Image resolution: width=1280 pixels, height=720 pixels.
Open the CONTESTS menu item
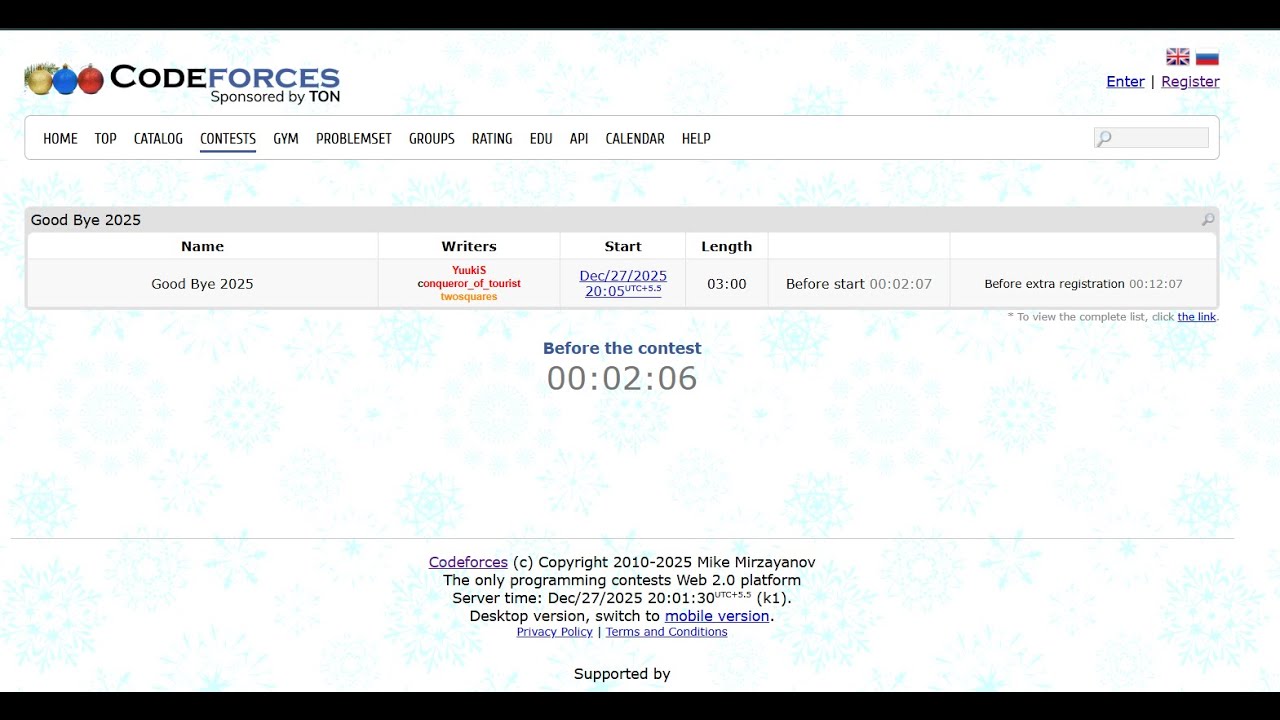tap(228, 139)
